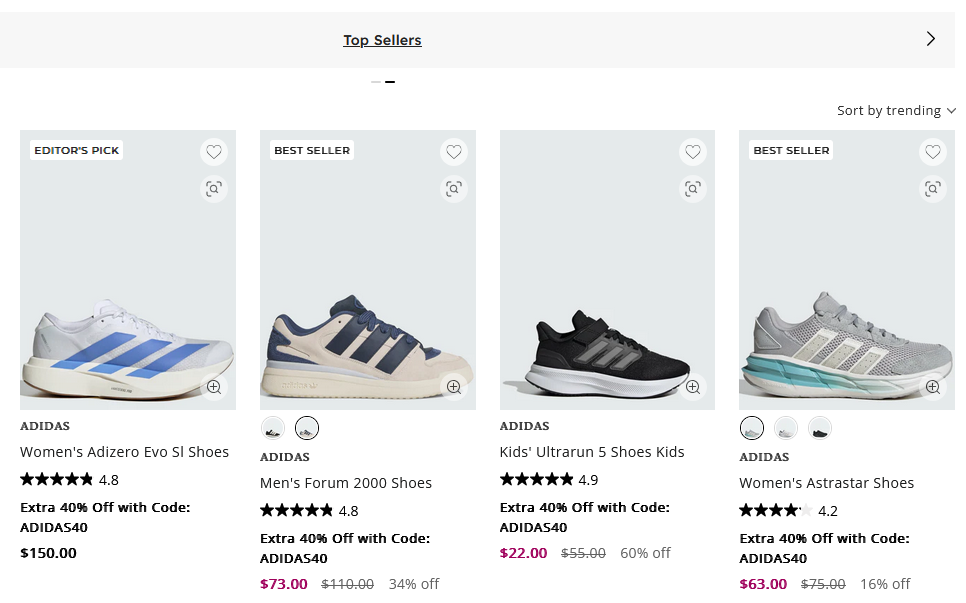Add Men's Forum 2000 Shoes to favorites
The image size is (966, 603).
454,152
